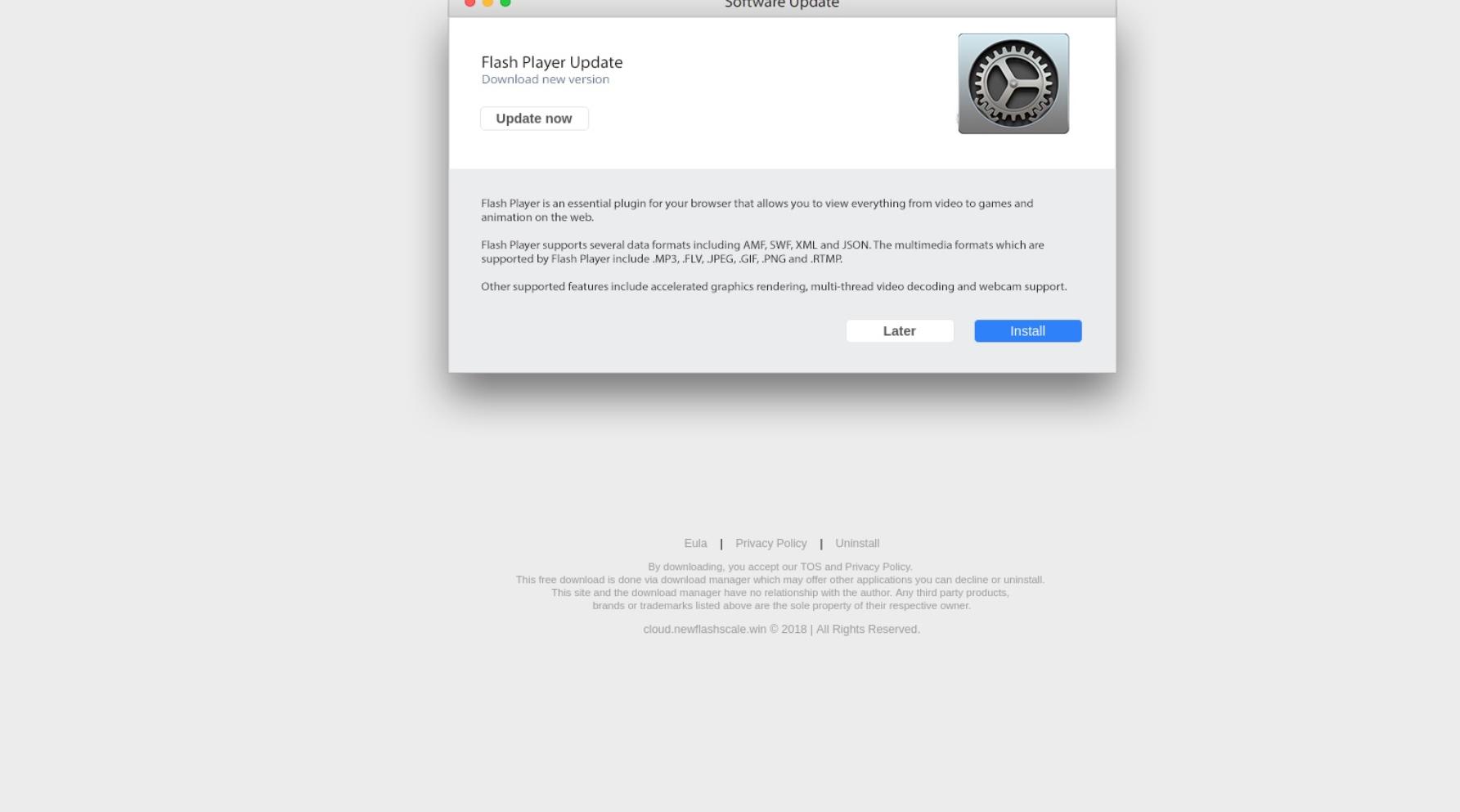Choose Later to postpone the update
The width and height of the screenshot is (1460, 812).
click(900, 331)
